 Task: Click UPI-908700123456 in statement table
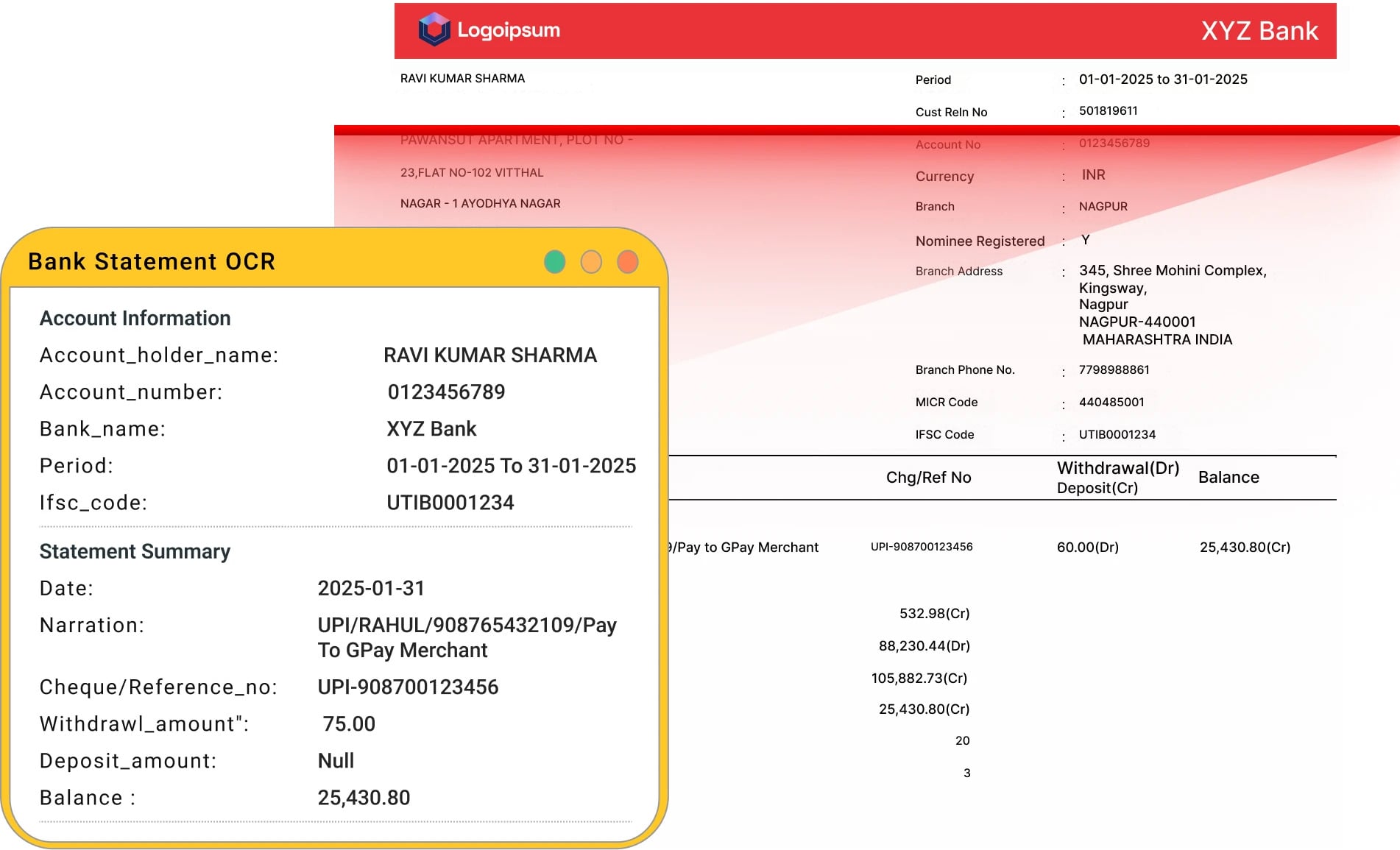[x=922, y=546]
